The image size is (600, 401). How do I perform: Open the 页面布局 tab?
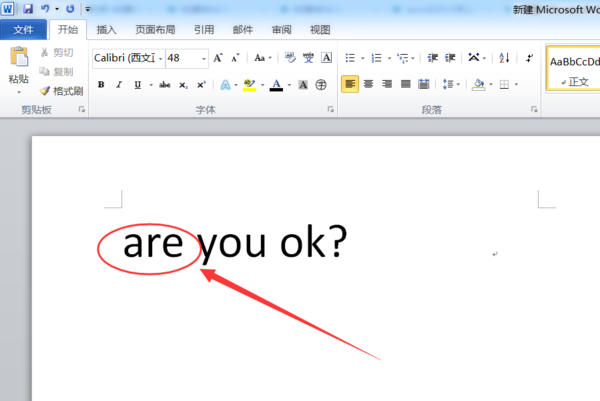click(x=155, y=30)
